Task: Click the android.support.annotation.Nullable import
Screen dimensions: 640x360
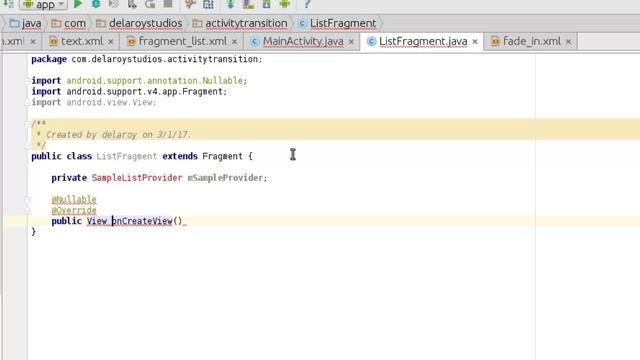Action: [157, 81]
